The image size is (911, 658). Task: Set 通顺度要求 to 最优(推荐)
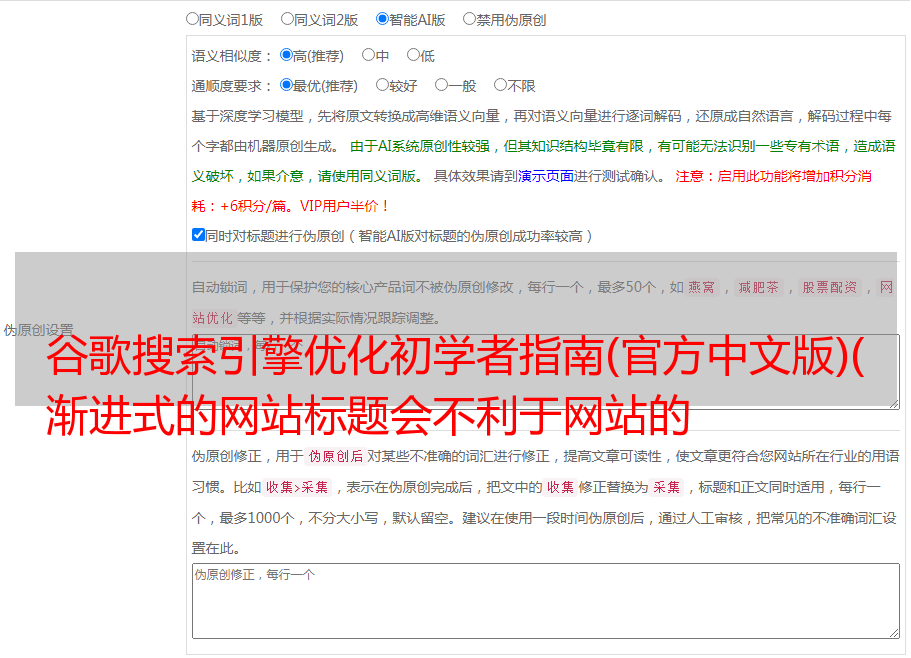(286, 85)
